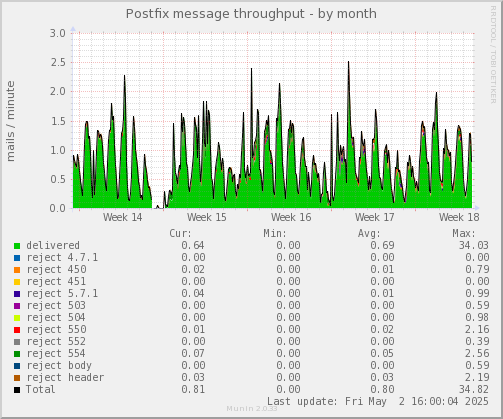The width and height of the screenshot is (503, 419).
Task: Click delivered average value 0.69
Action: click(x=382, y=246)
